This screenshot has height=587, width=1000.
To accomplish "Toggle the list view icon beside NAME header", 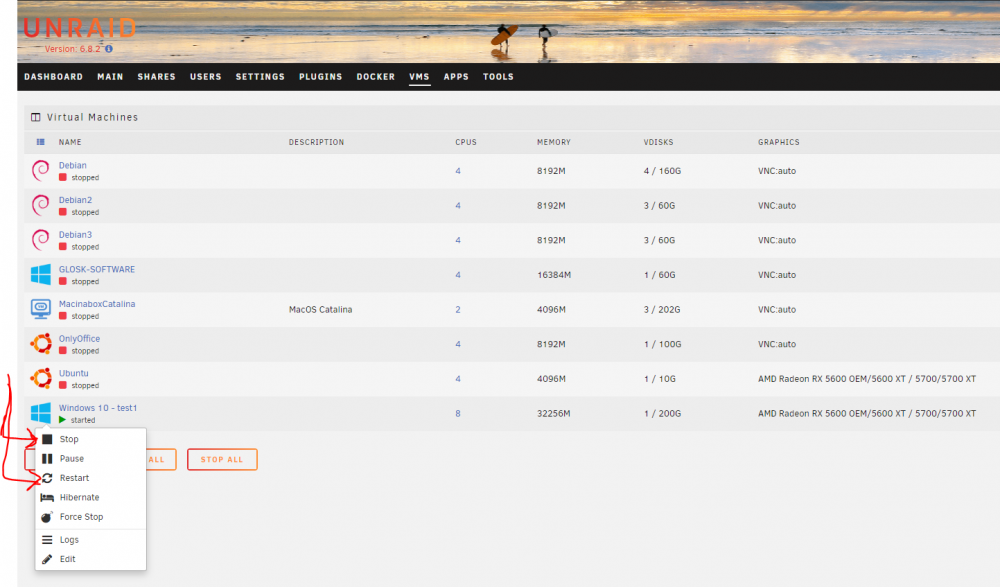I will pyautogui.click(x=40, y=142).
